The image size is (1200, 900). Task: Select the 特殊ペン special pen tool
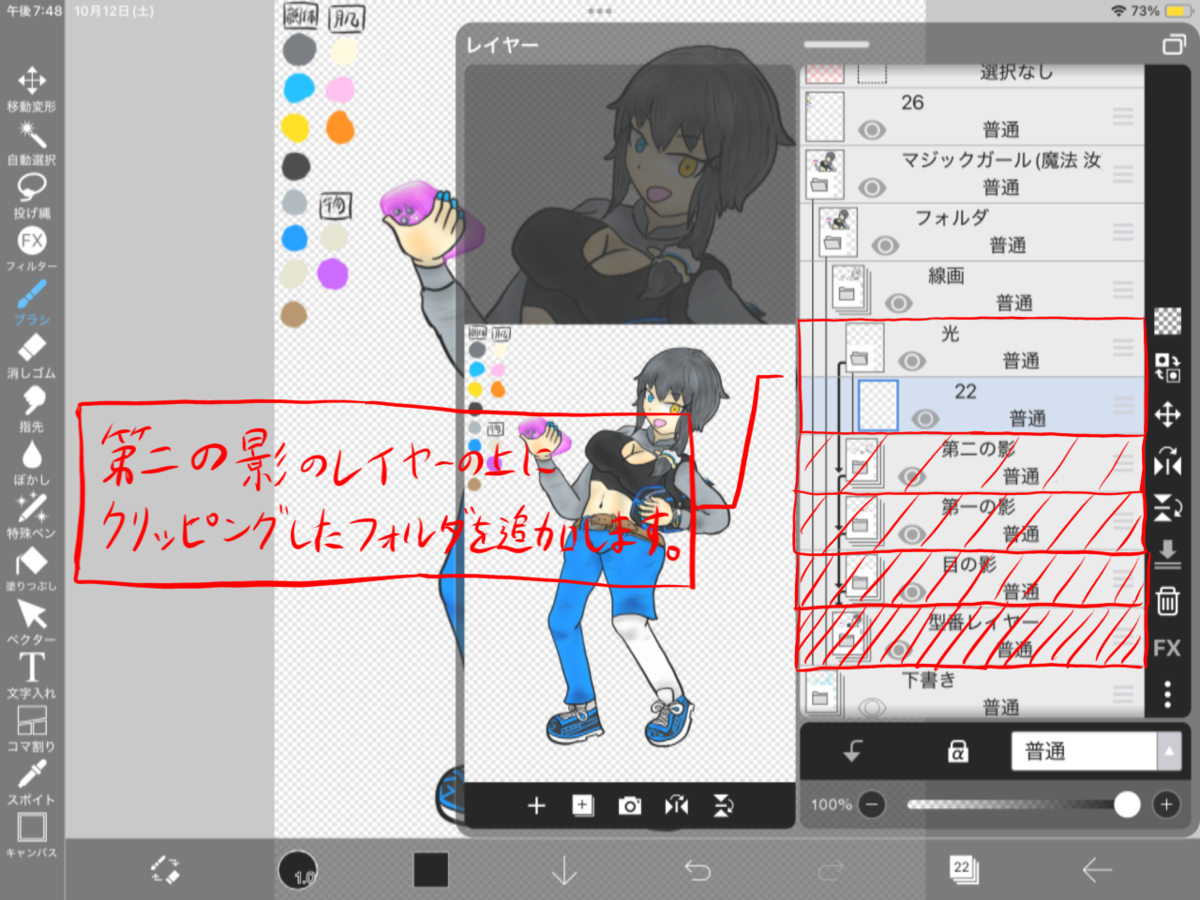pos(32,515)
